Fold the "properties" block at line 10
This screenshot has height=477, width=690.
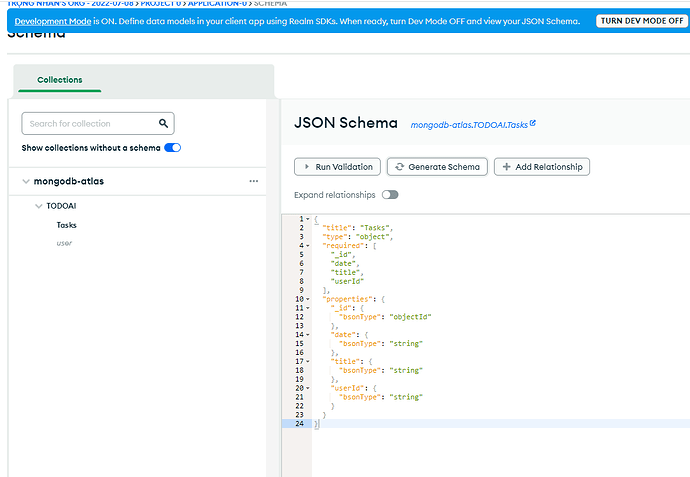pos(308,299)
